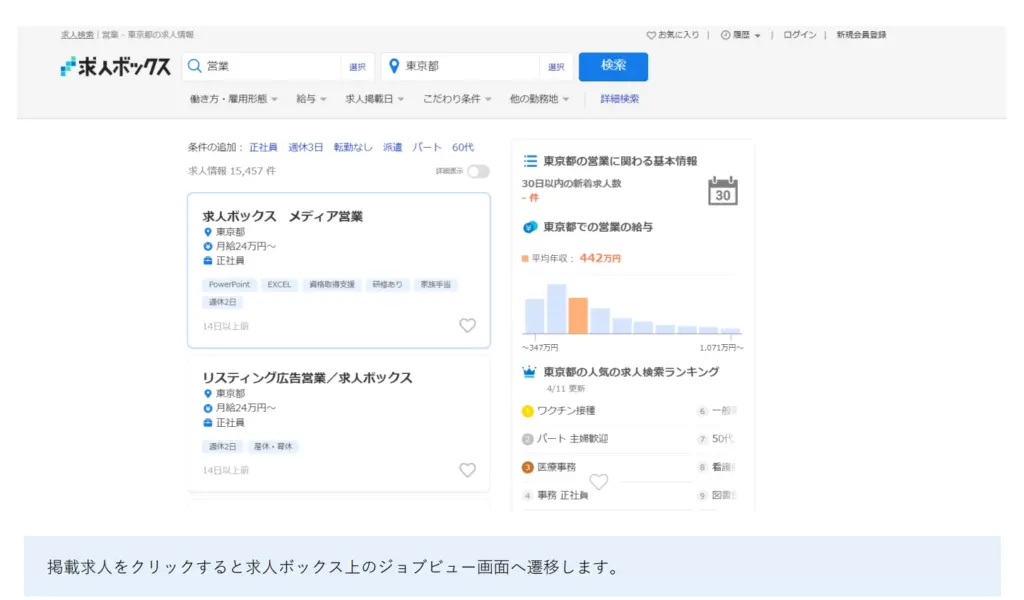Open the 給与 filter dropdown
Screen dimensions: 1024x600
(311, 99)
